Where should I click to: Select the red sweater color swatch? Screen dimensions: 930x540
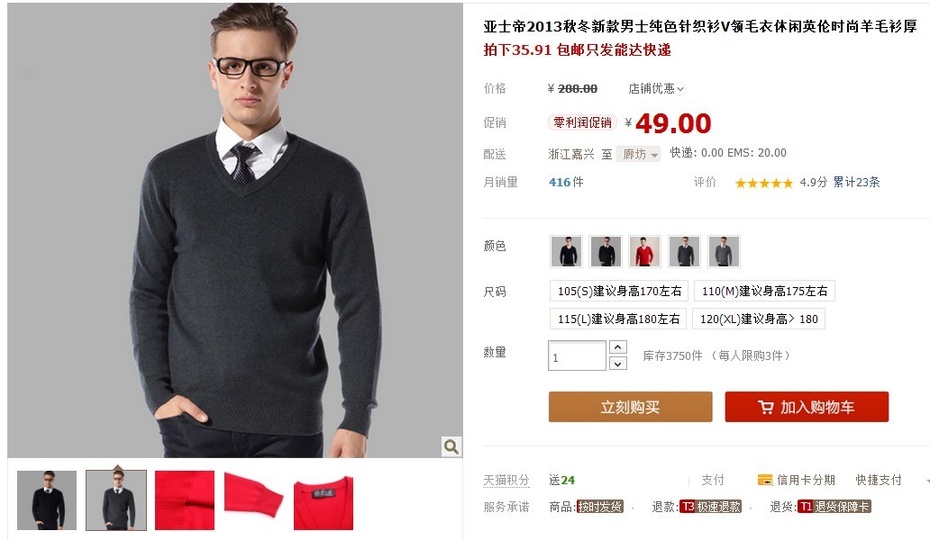(645, 251)
